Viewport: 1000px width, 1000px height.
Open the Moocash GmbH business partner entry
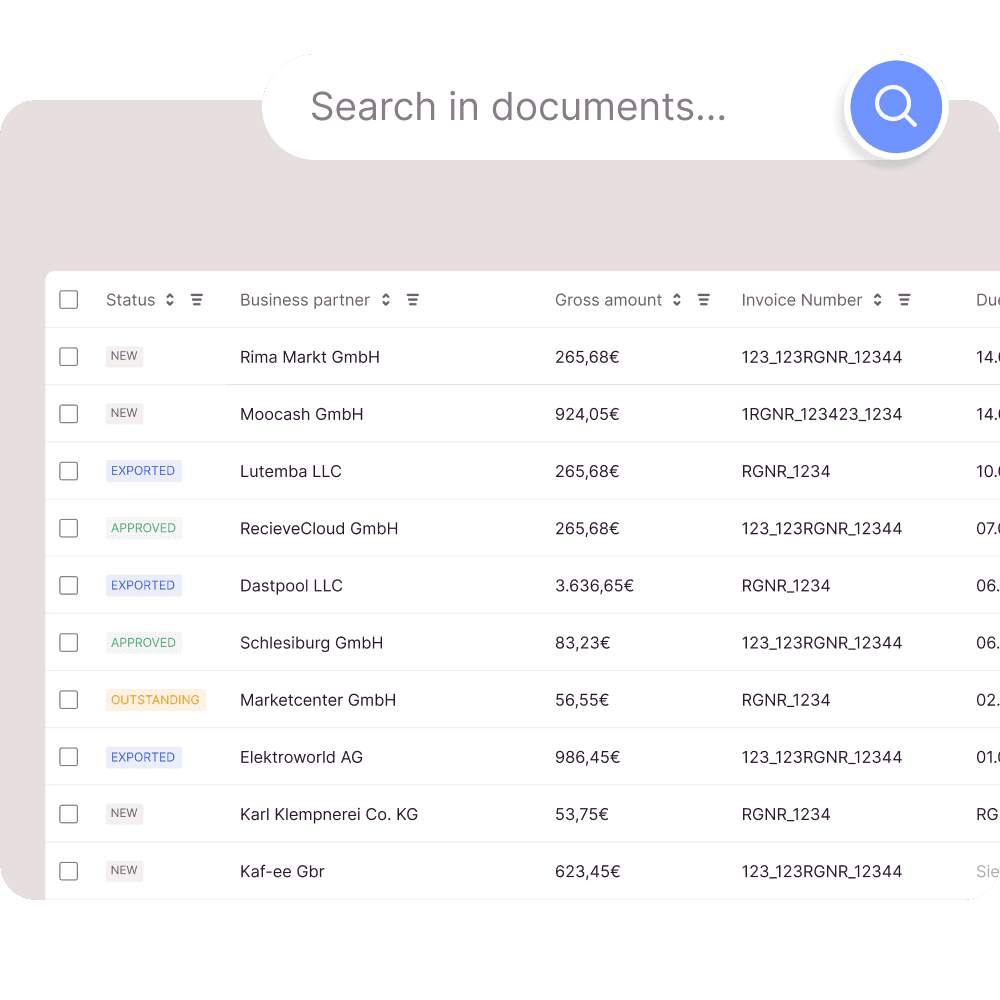pyautogui.click(x=301, y=414)
